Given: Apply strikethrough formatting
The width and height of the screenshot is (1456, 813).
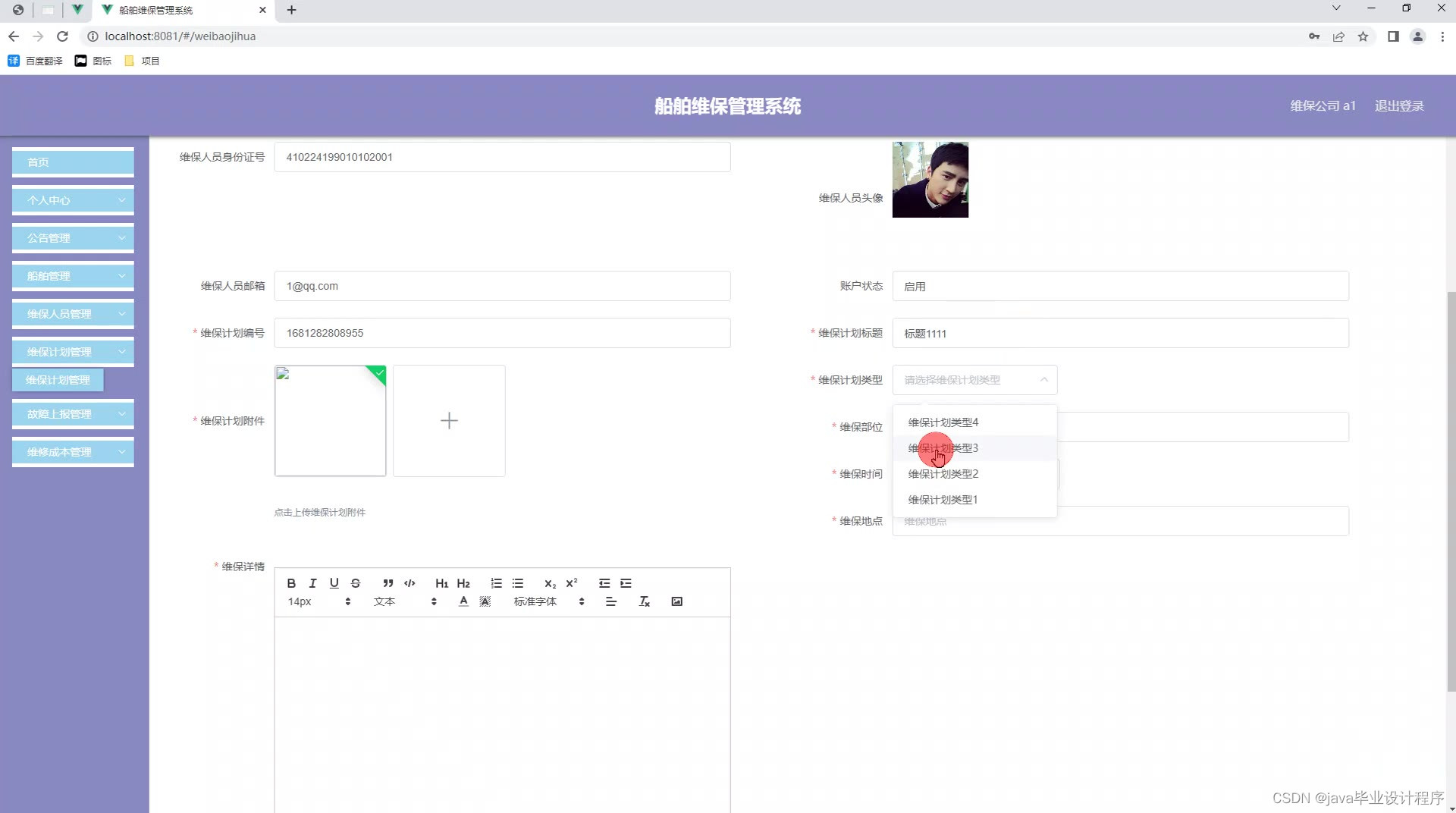Looking at the screenshot, I should pos(355,583).
